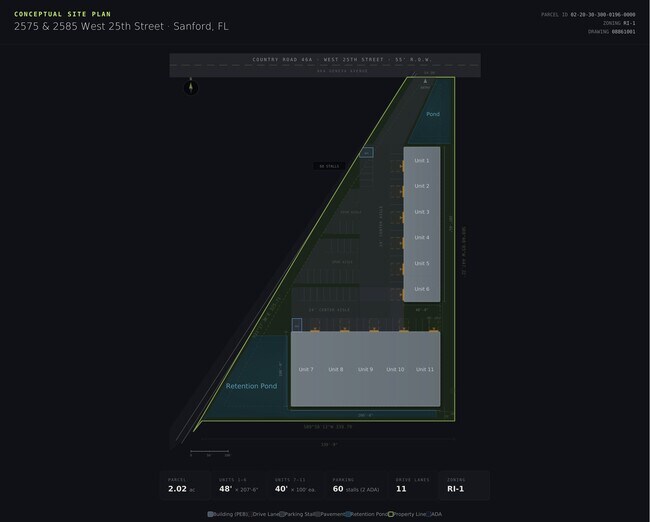Click the ADA parking symbol near Unit 1

pyautogui.click(x=367, y=152)
